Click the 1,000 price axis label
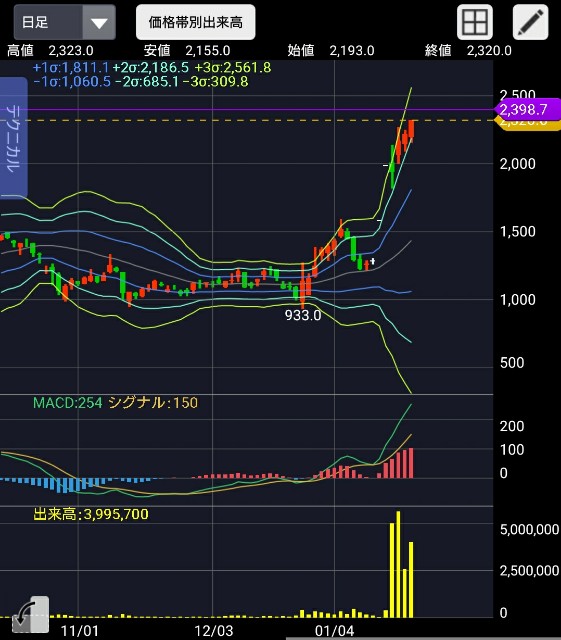Image resolution: width=561 pixels, height=640 pixels. (x=517, y=300)
